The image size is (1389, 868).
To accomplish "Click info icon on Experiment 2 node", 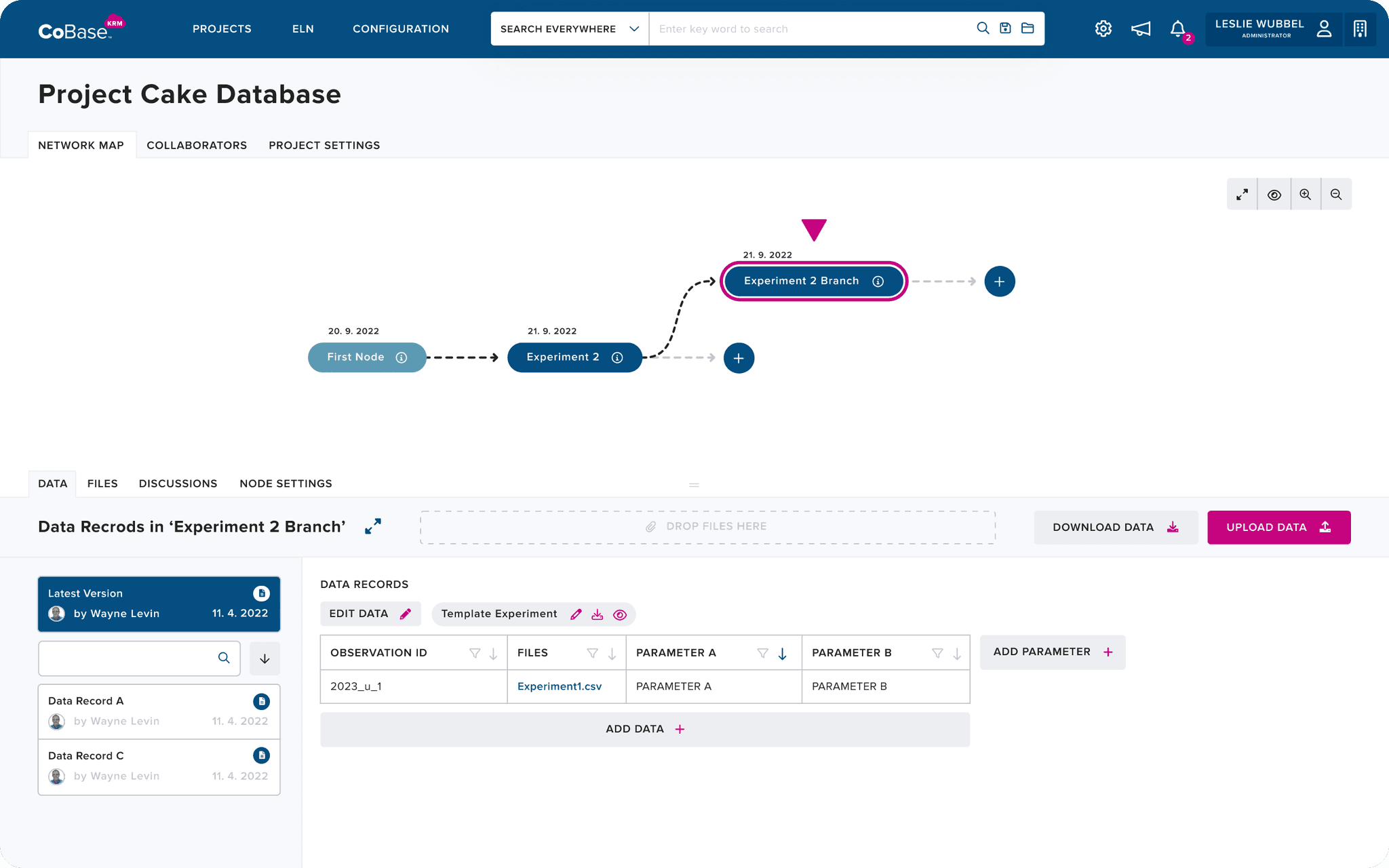I will click(x=617, y=357).
